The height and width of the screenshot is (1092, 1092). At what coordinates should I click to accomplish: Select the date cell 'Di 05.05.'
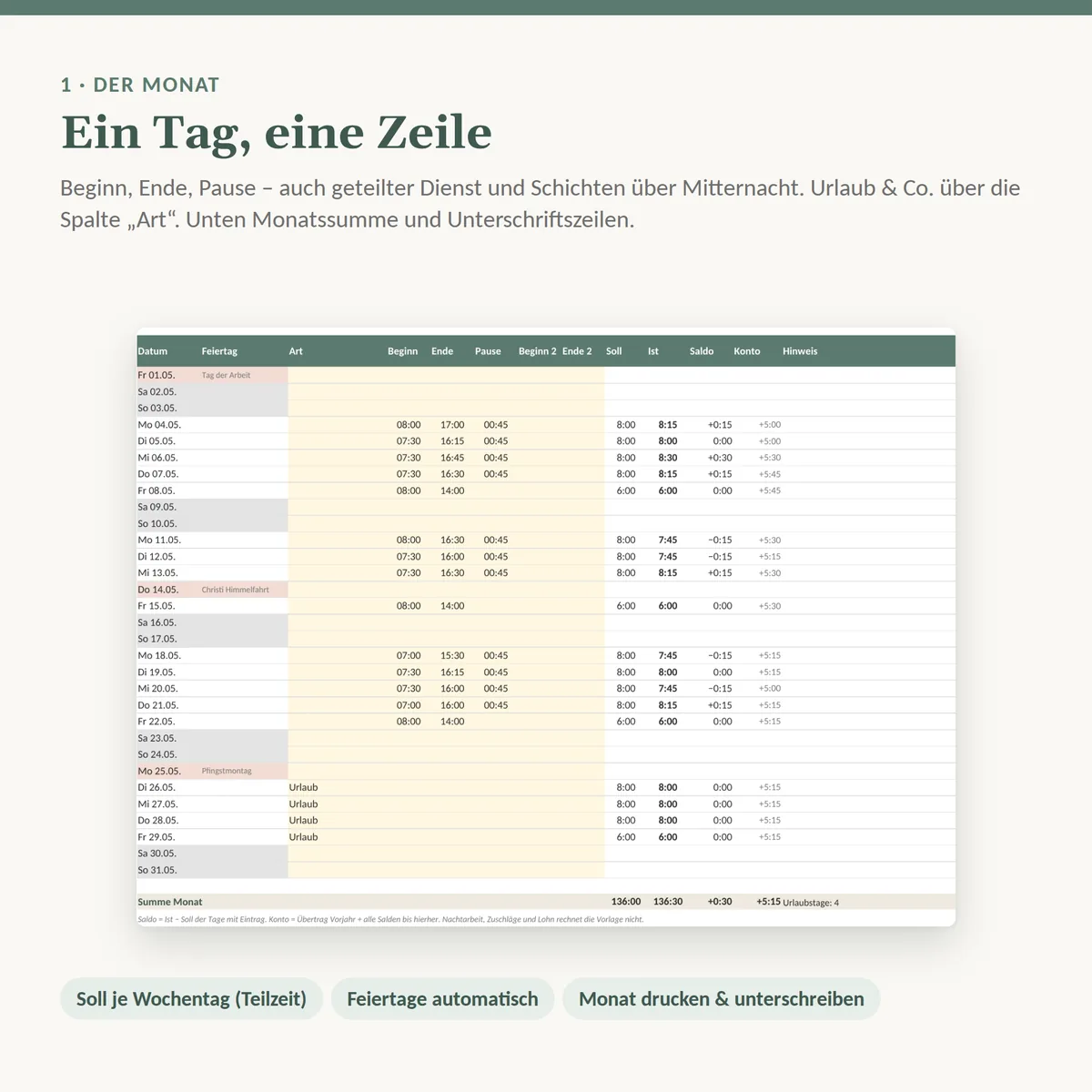(157, 441)
